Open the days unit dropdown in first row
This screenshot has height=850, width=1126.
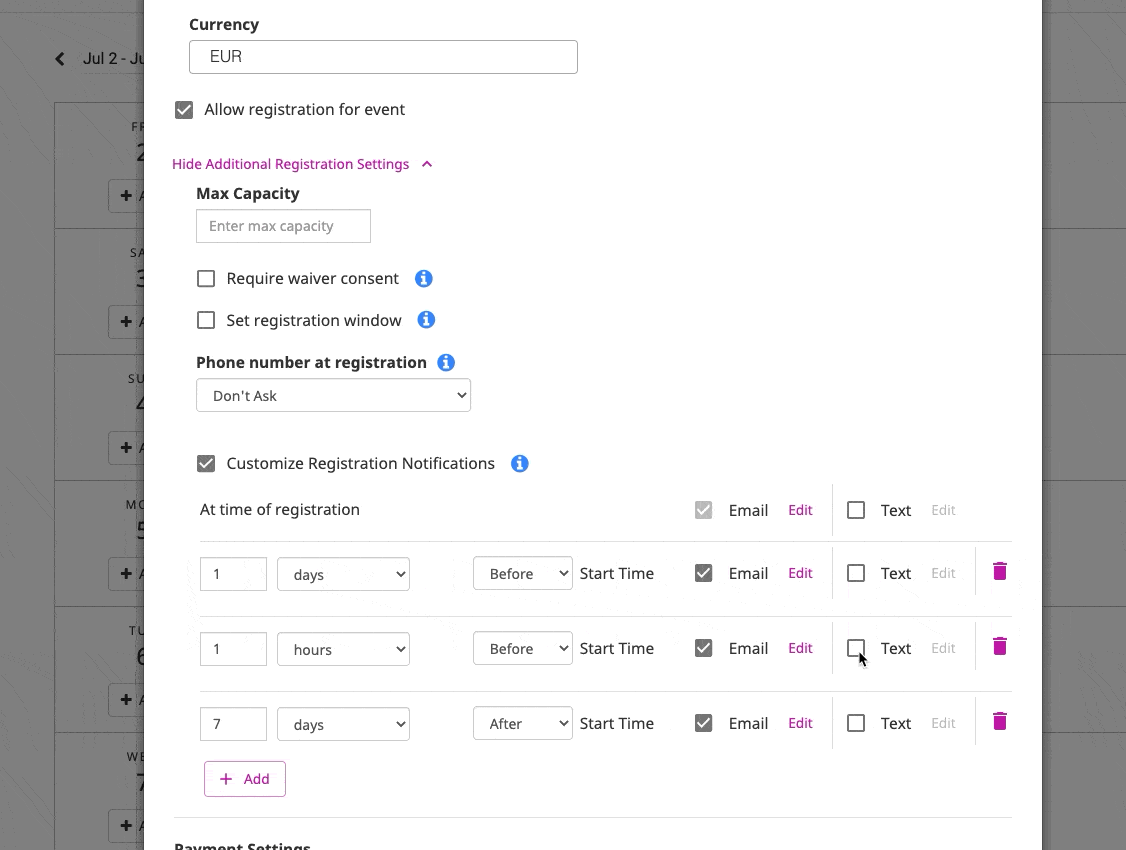343,574
